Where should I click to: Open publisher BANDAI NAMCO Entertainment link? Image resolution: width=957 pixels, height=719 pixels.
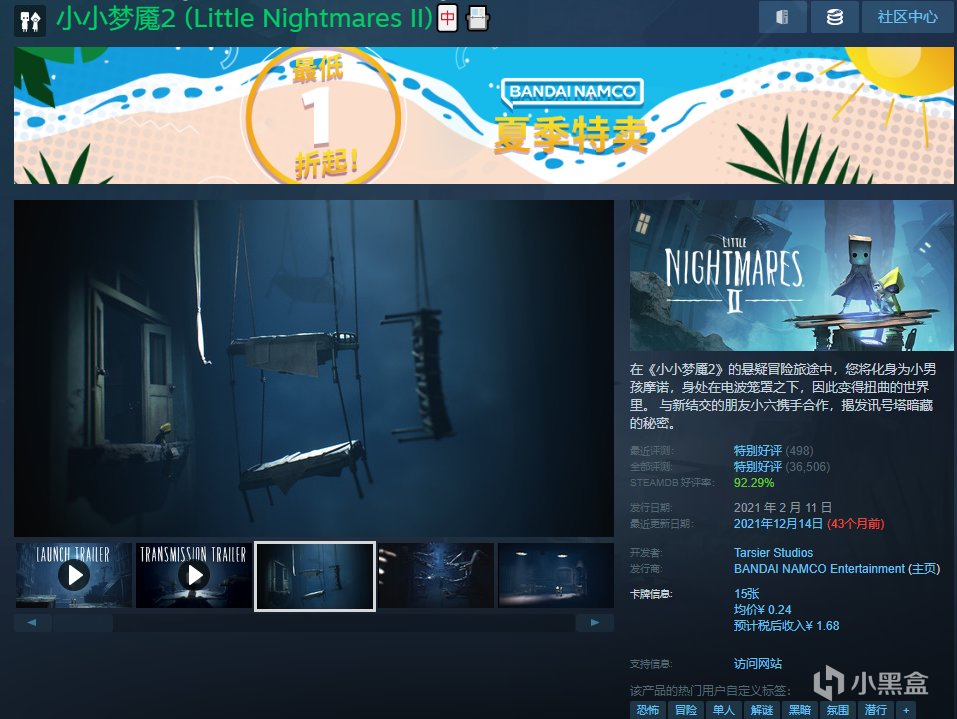819,569
